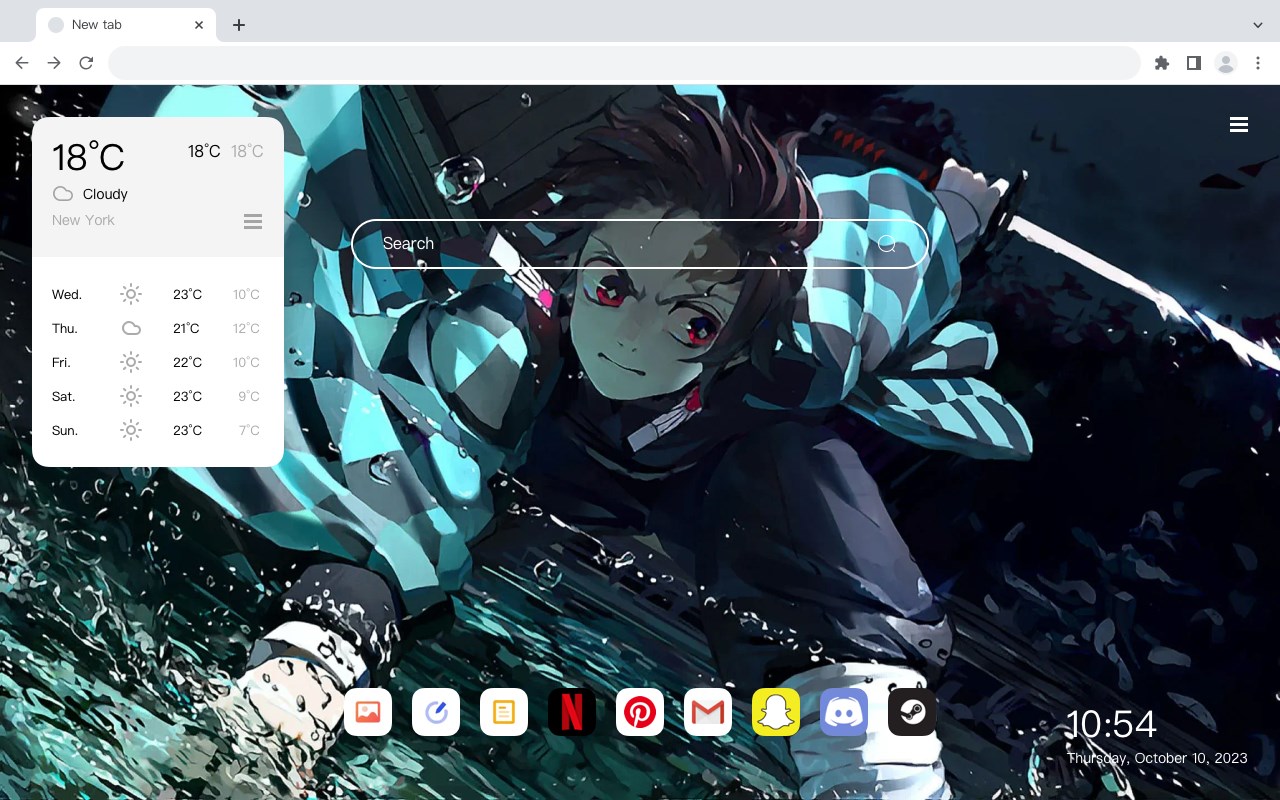Toggle the browser side panel

click(x=1193, y=63)
